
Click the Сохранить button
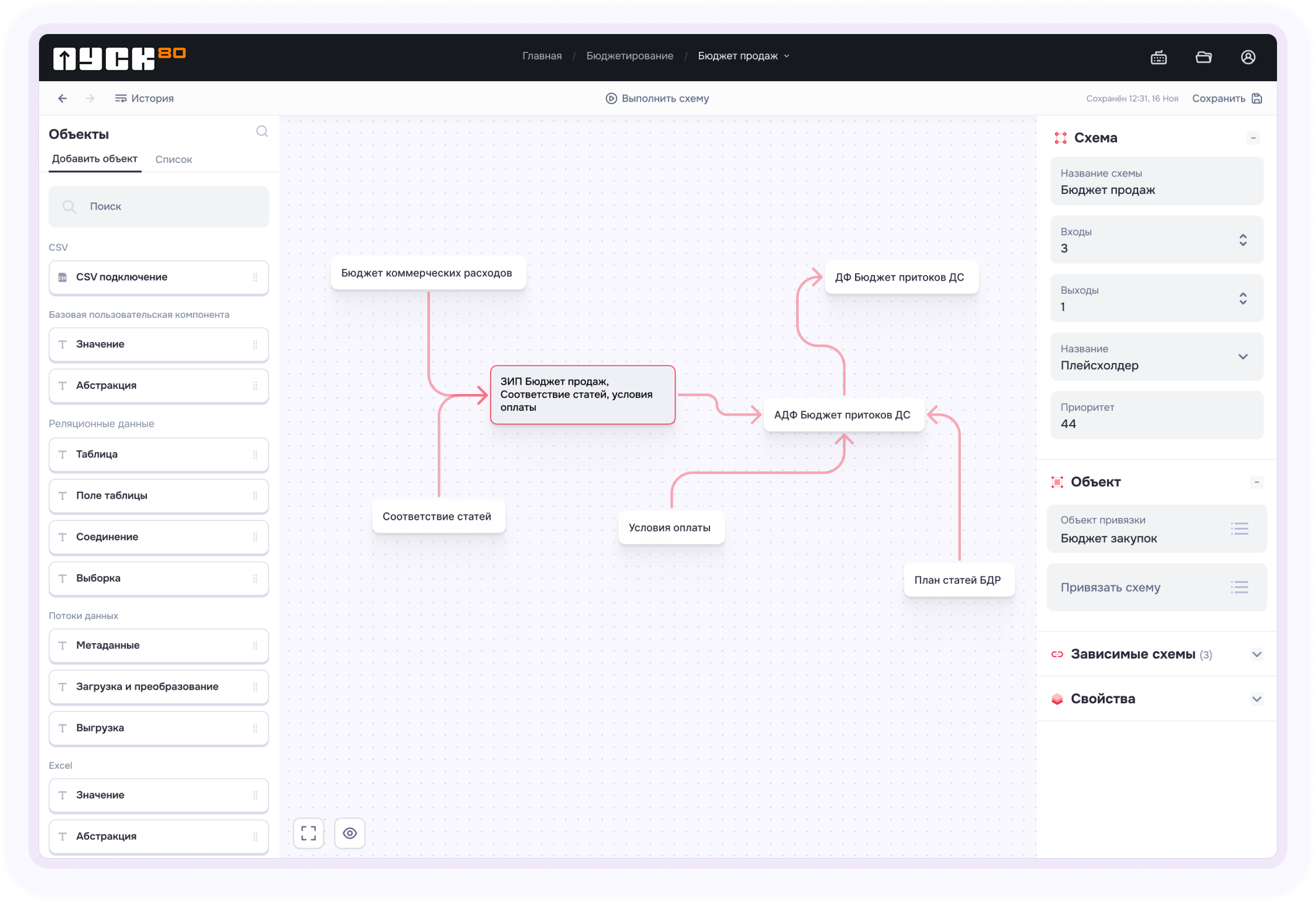tap(1226, 99)
